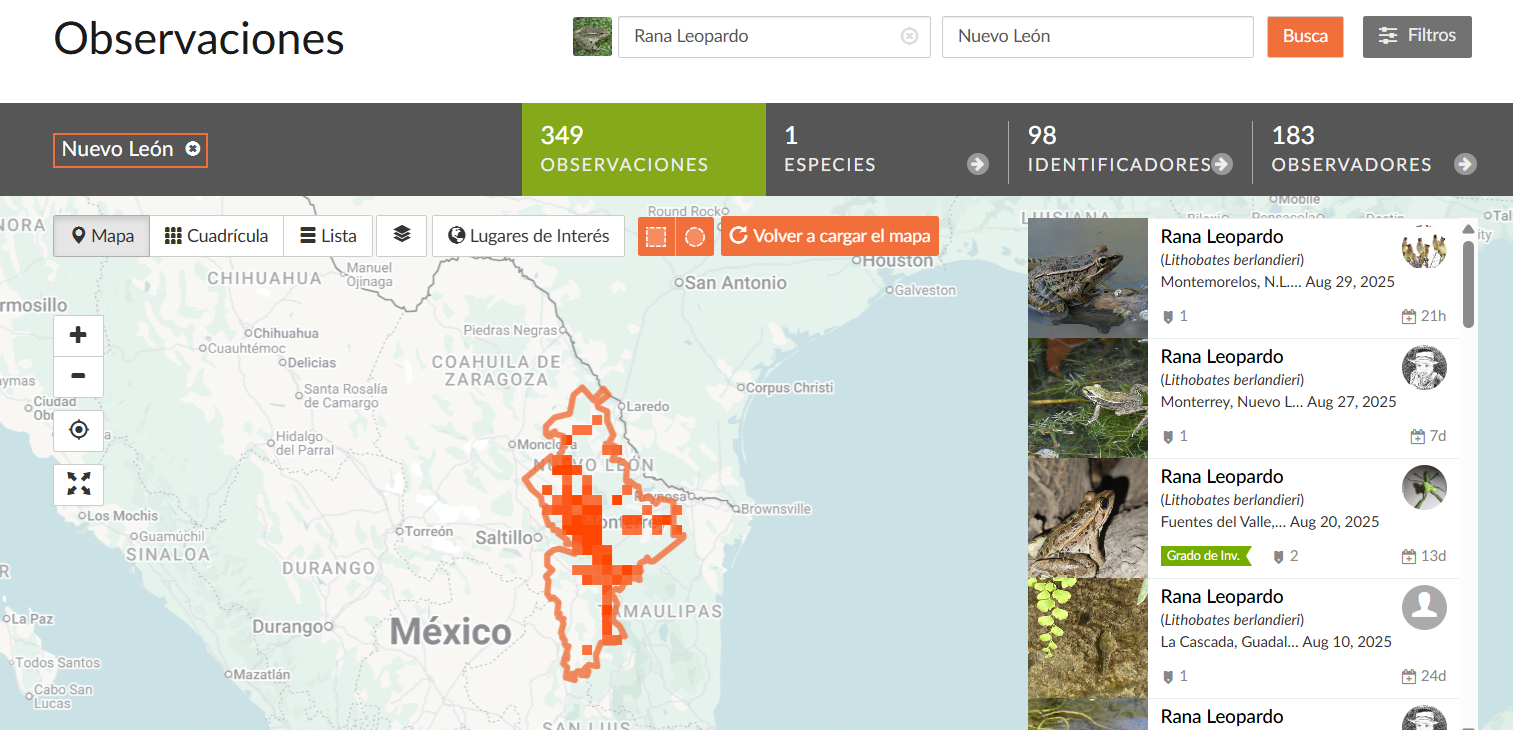
Task: Open Lugares de Interés menu
Action: click(528, 236)
